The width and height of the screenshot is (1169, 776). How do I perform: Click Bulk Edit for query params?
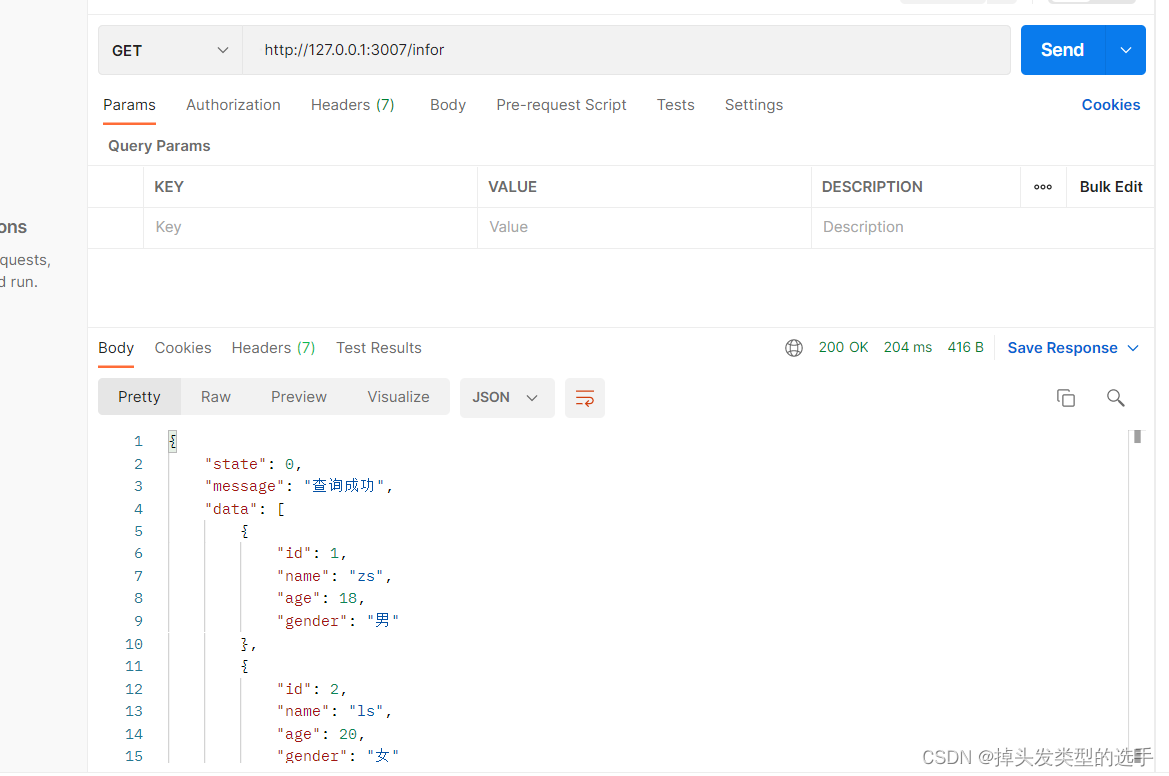pyautogui.click(x=1110, y=187)
